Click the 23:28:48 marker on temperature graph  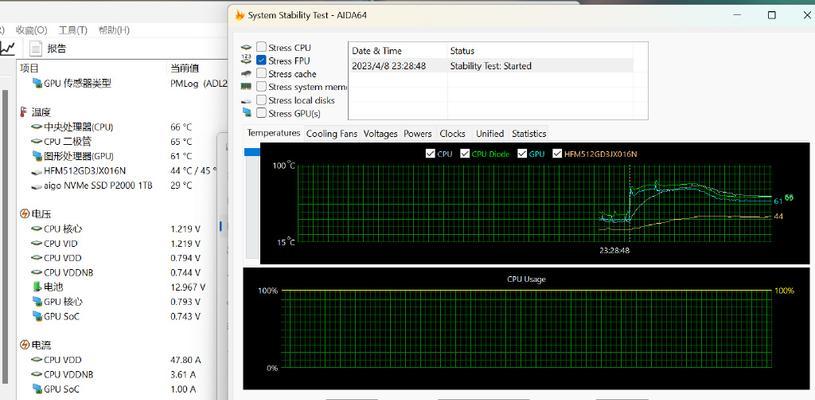[x=614, y=249]
